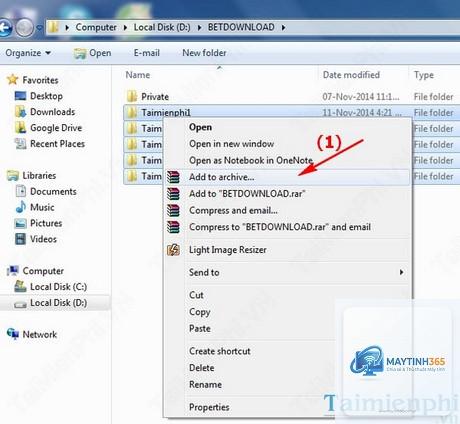Click the Local Disk (C:) drive icon

coord(20,287)
